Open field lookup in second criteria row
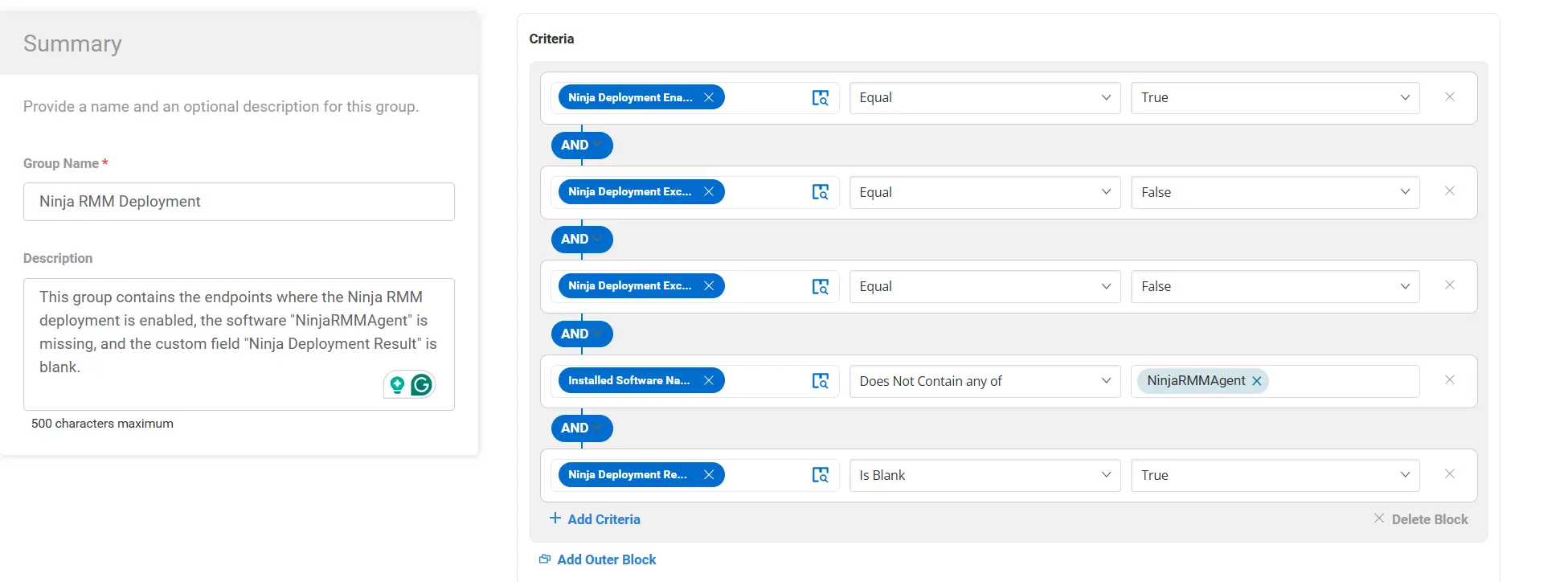Screen dimensions: 1568x582 click(820, 191)
